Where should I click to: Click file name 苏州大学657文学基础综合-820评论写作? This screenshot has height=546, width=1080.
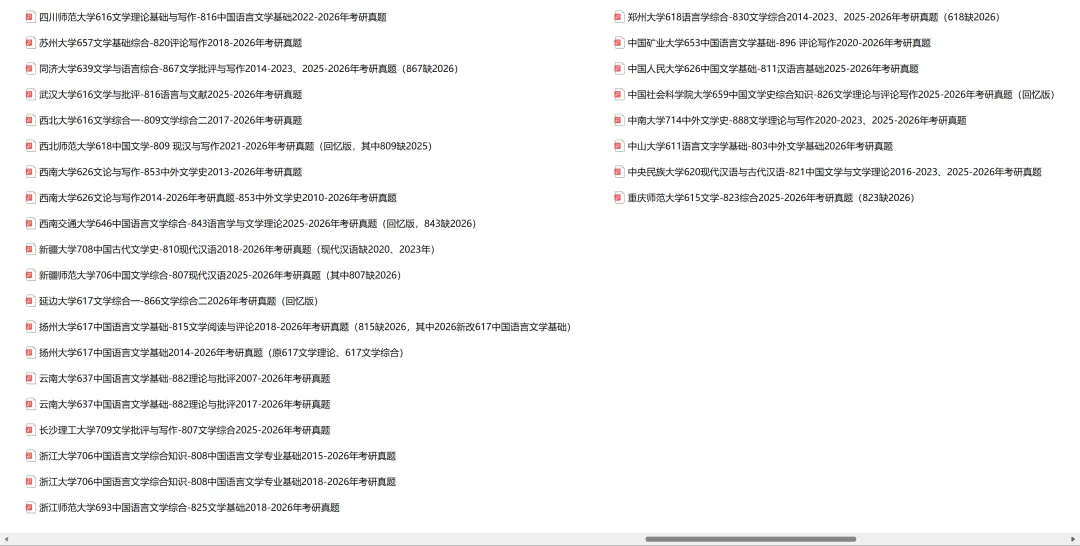[171, 43]
